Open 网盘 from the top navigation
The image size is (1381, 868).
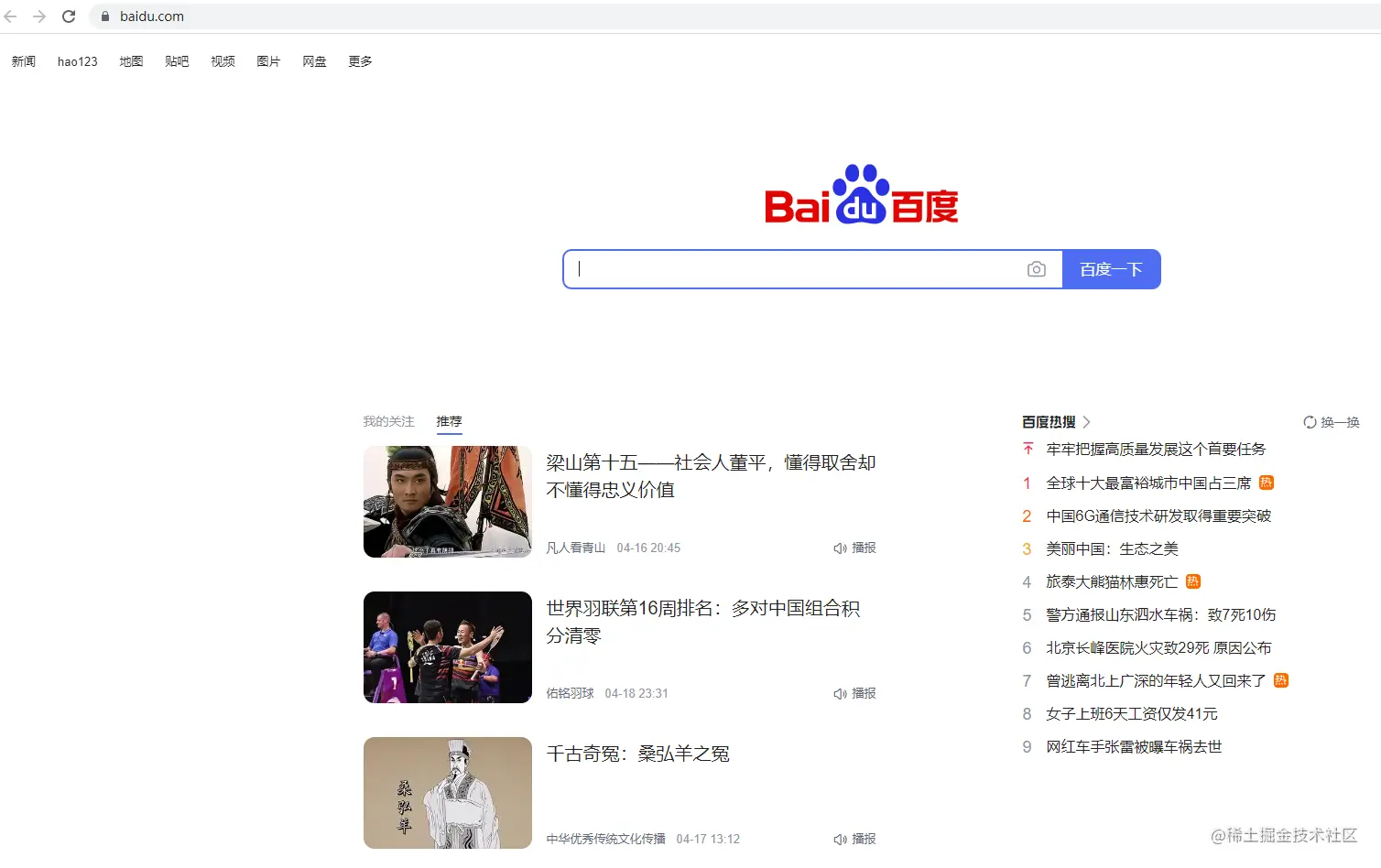pyautogui.click(x=314, y=61)
